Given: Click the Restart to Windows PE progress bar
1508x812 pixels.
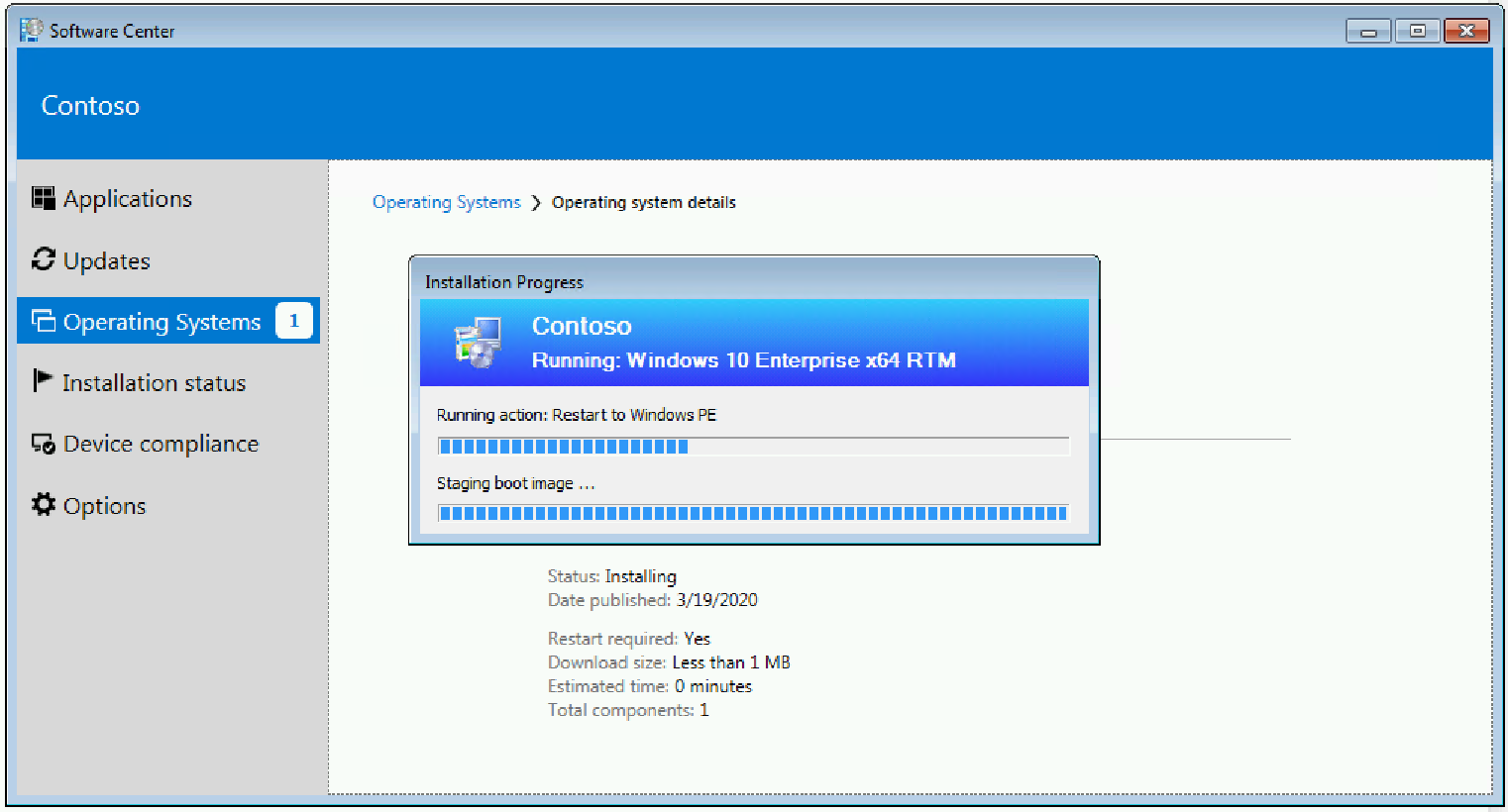Looking at the screenshot, I should pos(754,447).
